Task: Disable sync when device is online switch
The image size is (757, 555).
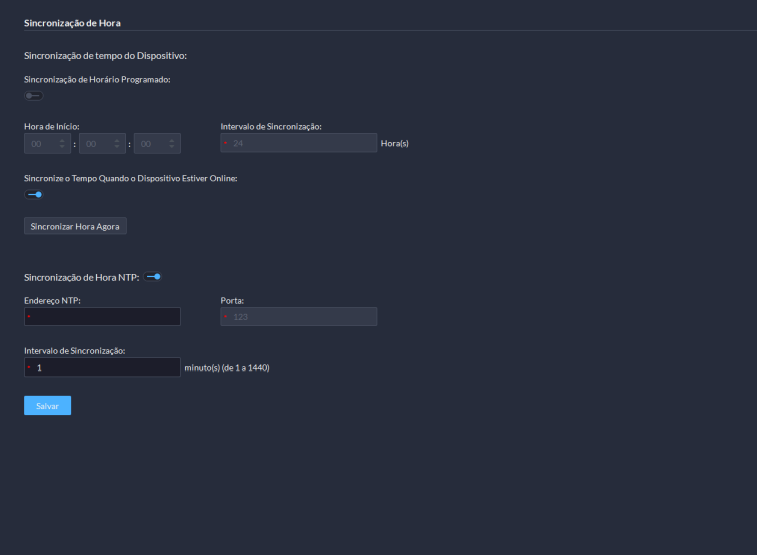Action: 34,194
